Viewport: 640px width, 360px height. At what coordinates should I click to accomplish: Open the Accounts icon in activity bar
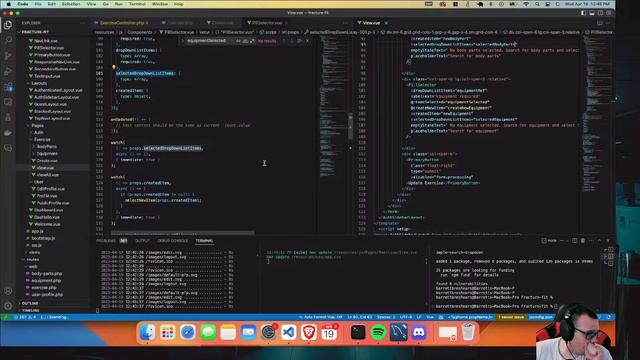tap(8, 291)
